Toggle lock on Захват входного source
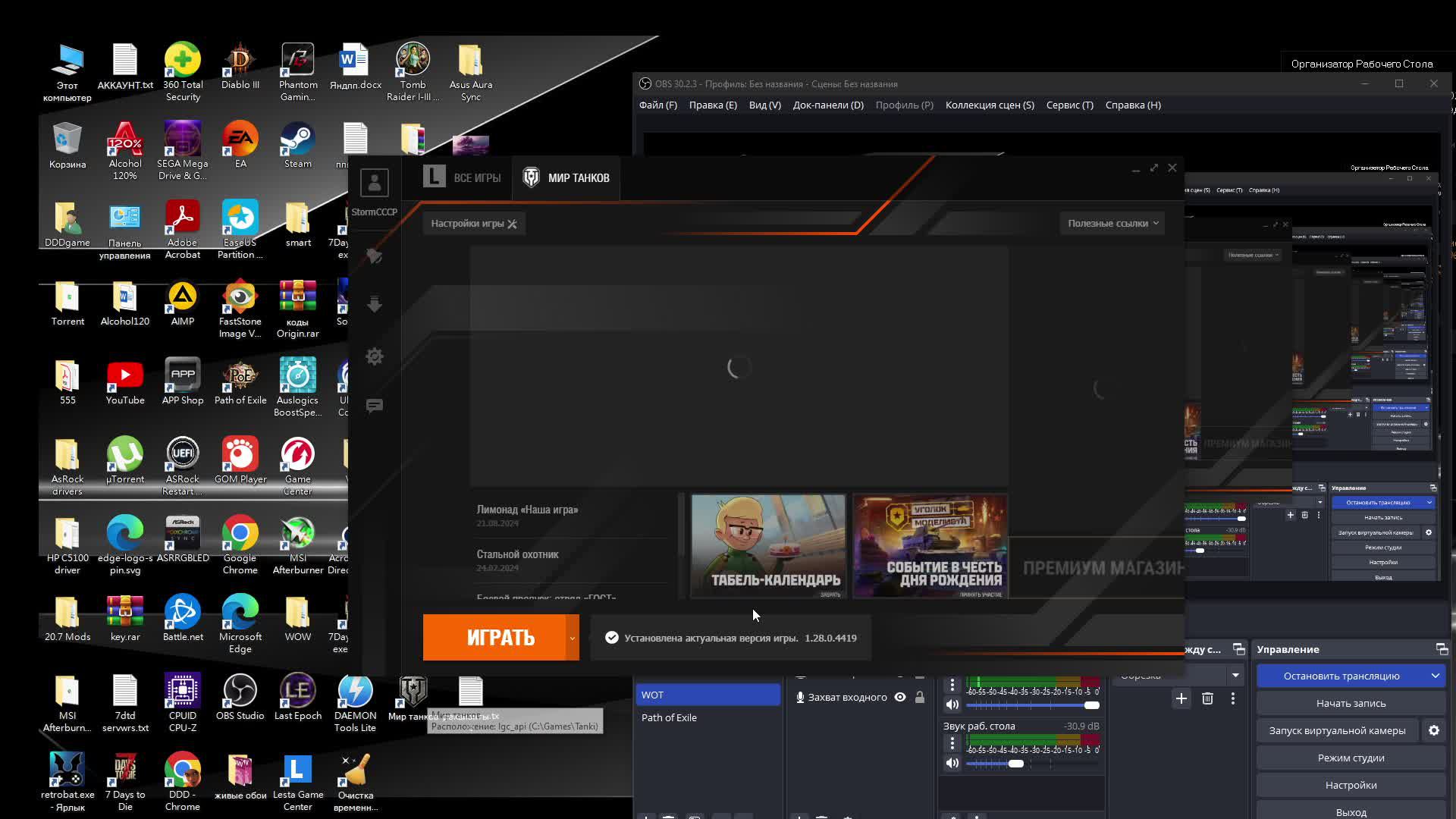 click(x=920, y=697)
